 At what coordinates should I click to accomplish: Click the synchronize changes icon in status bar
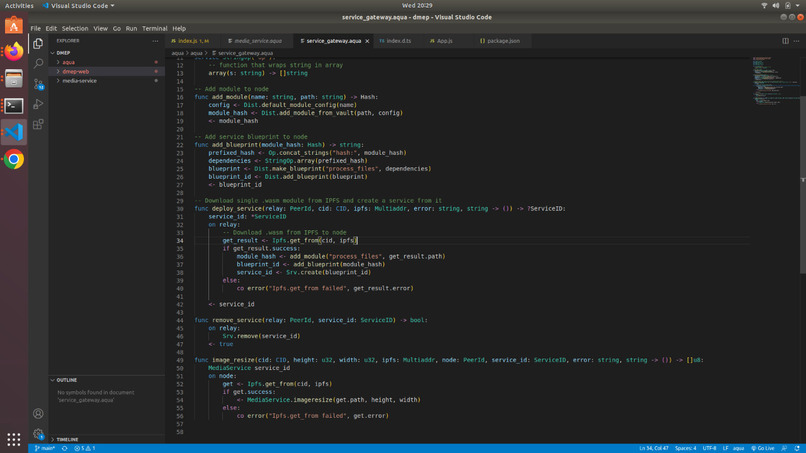[65, 448]
